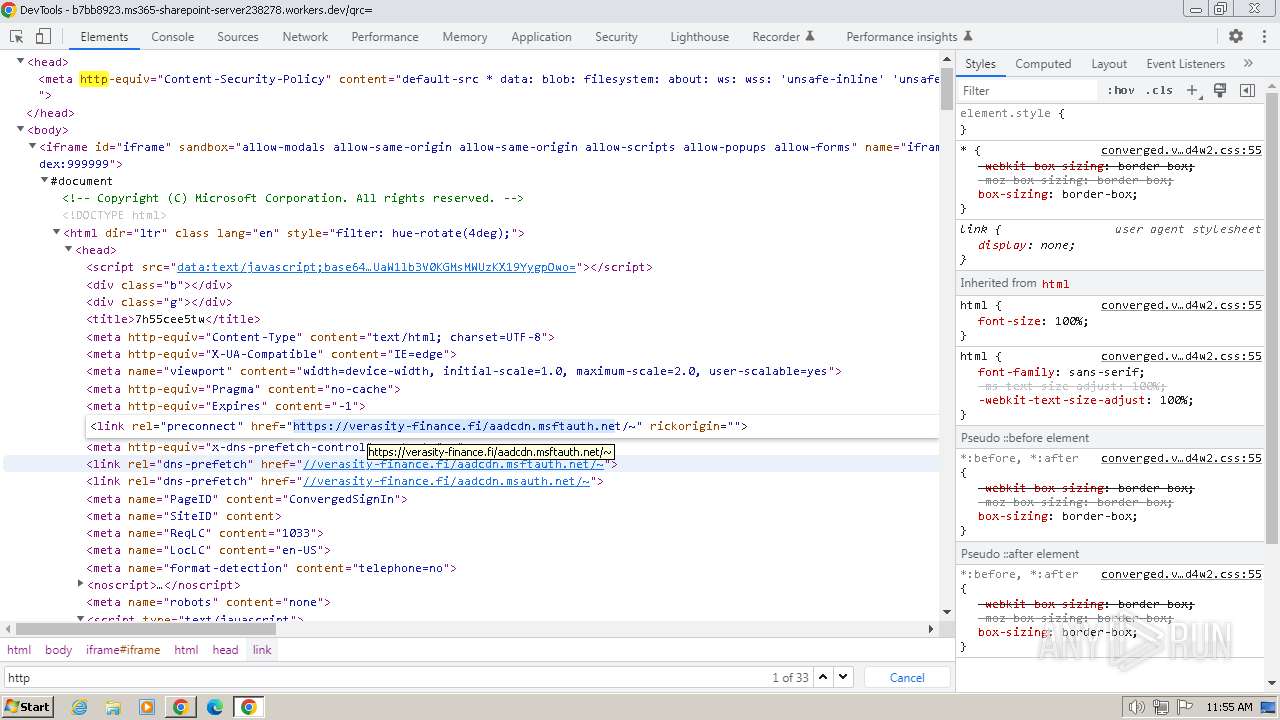
Task: Switch to the Layout pane tab
Action: point(1109,63)
